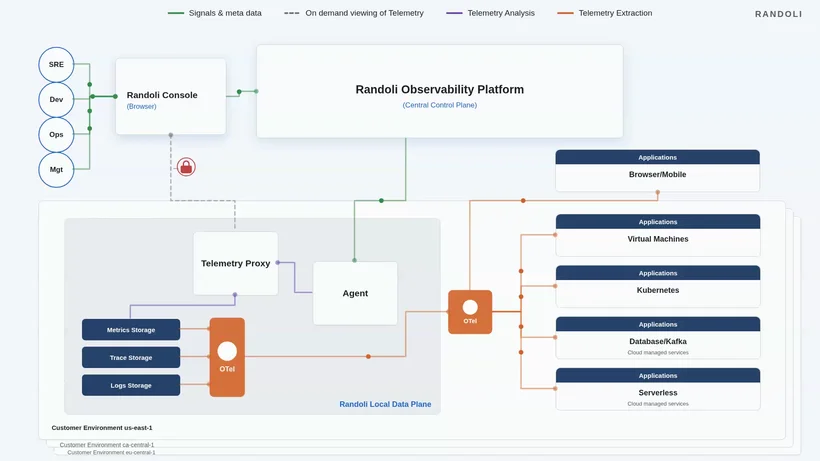This screenshot has width=820, height=461.
Task: Click the Applications header above Virtual Machines
Action: click(657, 222)
